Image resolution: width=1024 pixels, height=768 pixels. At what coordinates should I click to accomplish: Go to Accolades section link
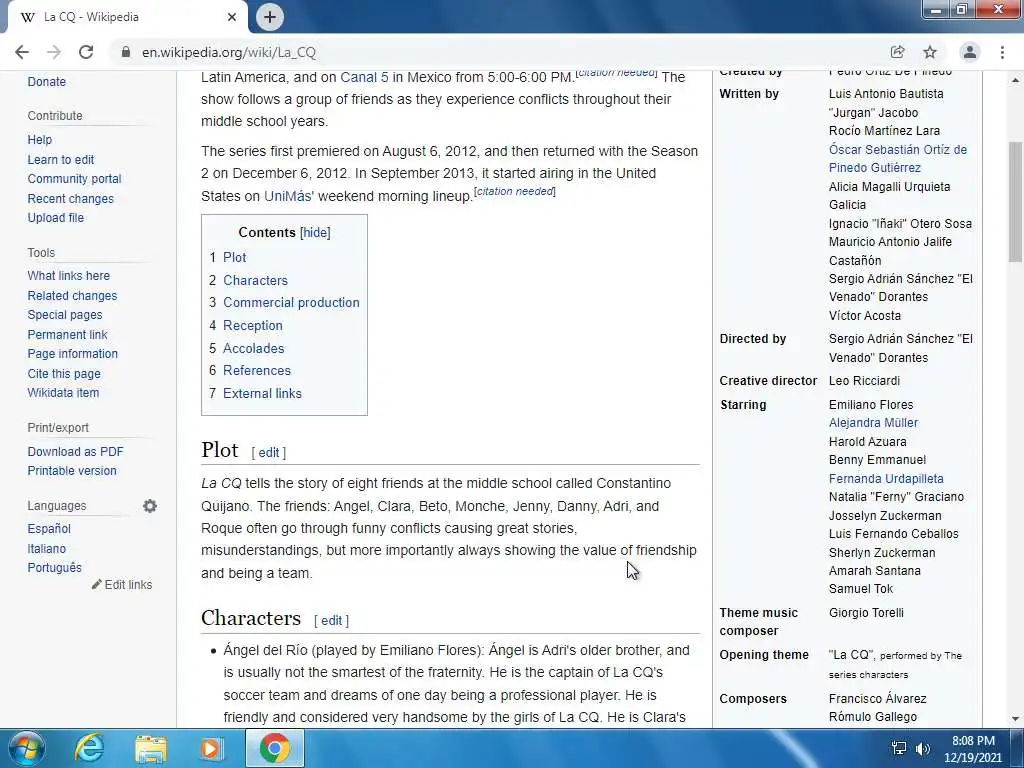pos(253,348)
